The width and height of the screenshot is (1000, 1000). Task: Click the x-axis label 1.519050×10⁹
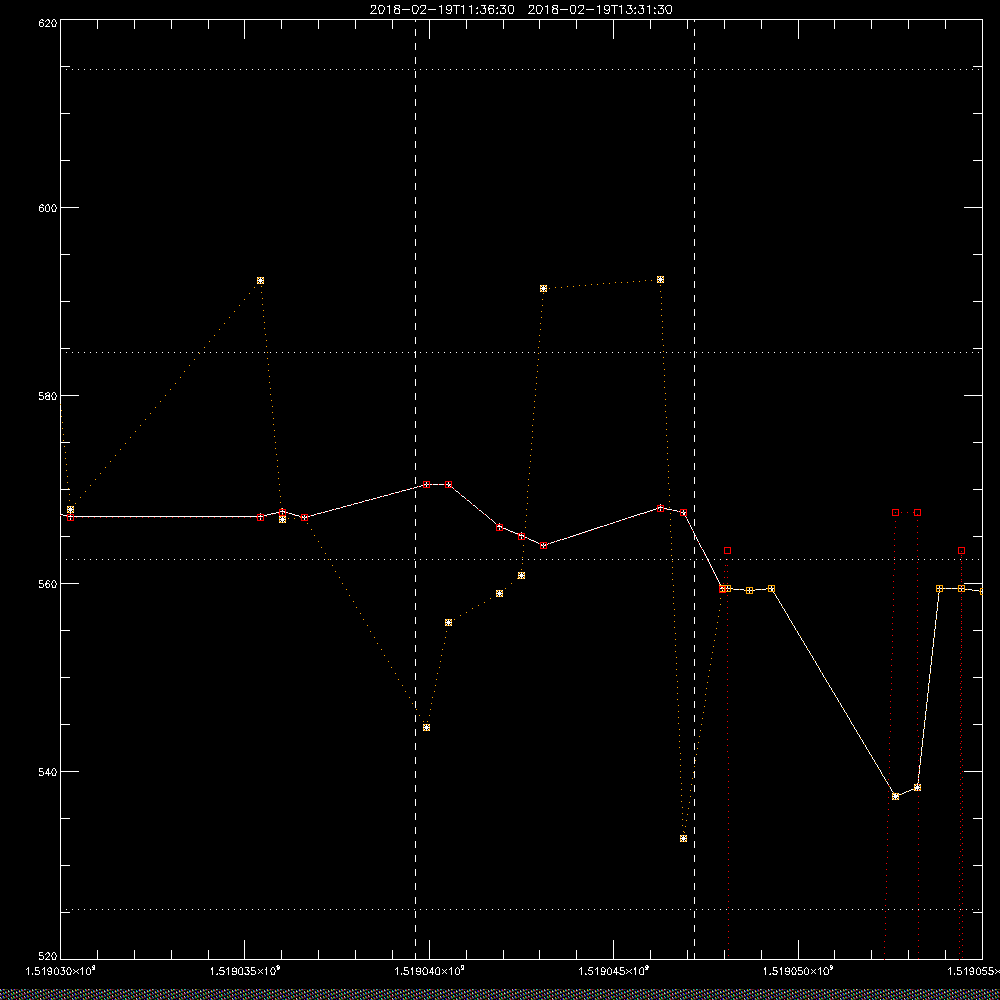[x=799, y=971]
